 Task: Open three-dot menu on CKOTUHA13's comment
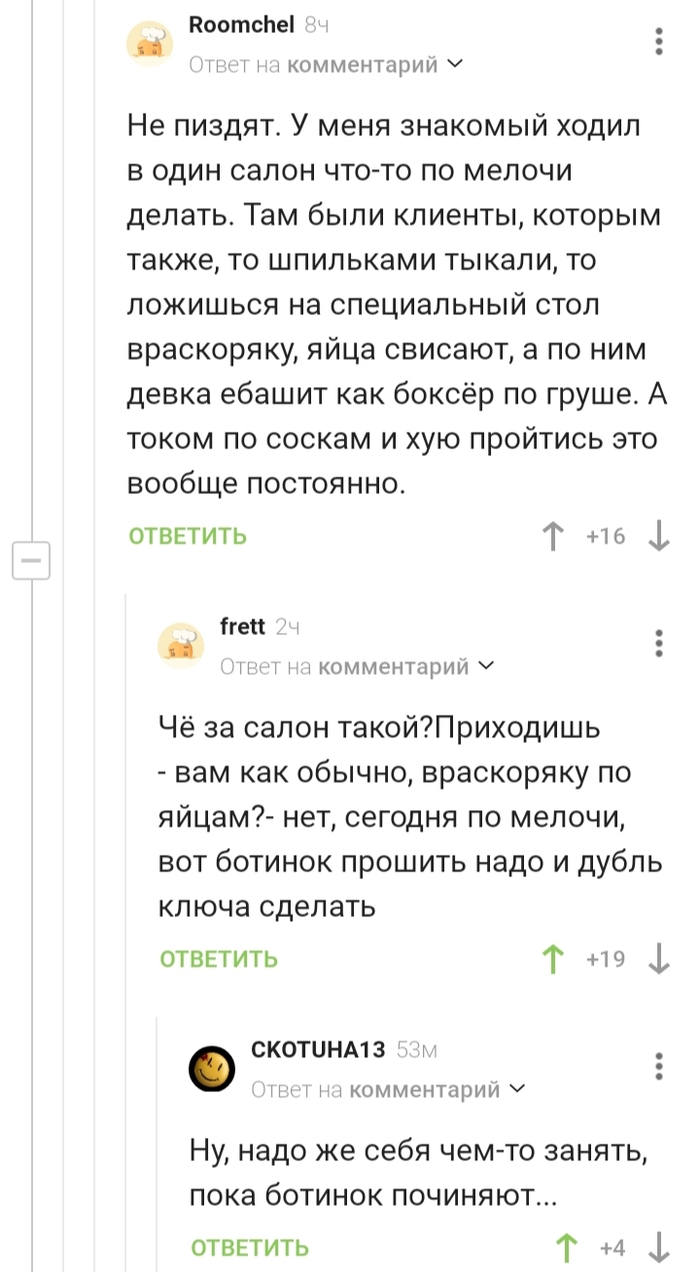pyautogui.click(x=658, y=1066)
